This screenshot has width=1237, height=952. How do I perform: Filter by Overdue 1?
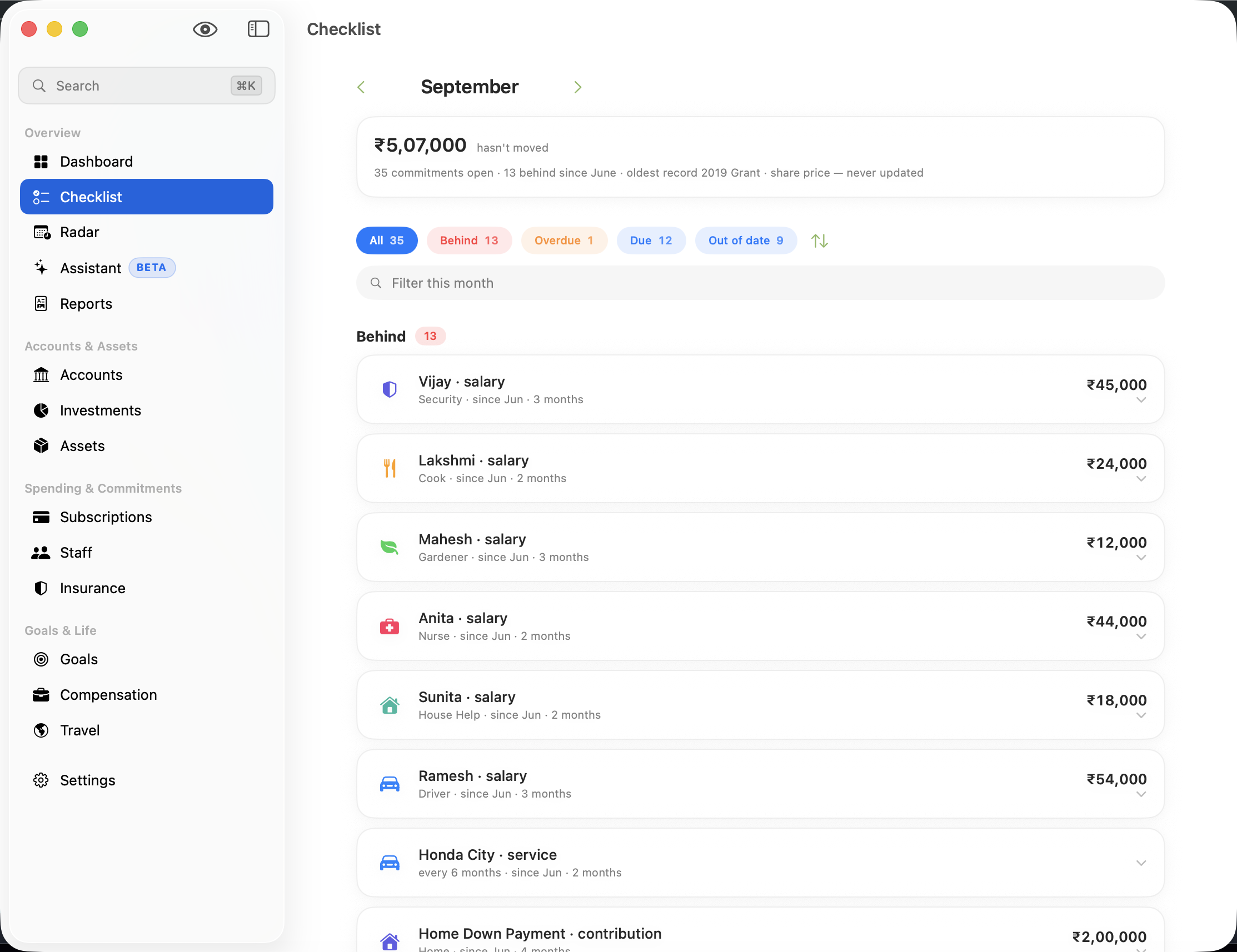coord(564,240)
